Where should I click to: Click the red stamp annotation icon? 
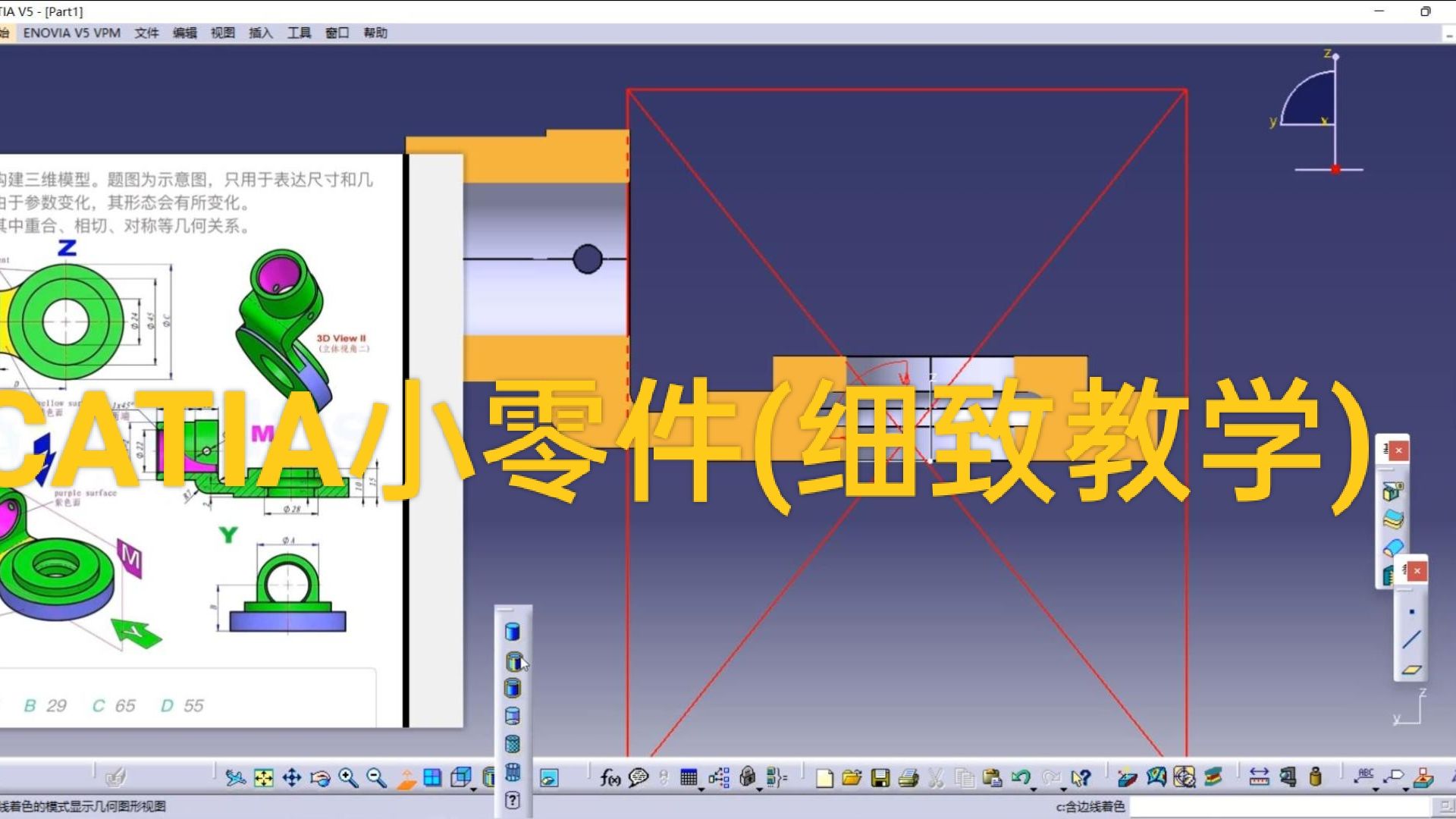(1423, 777)
